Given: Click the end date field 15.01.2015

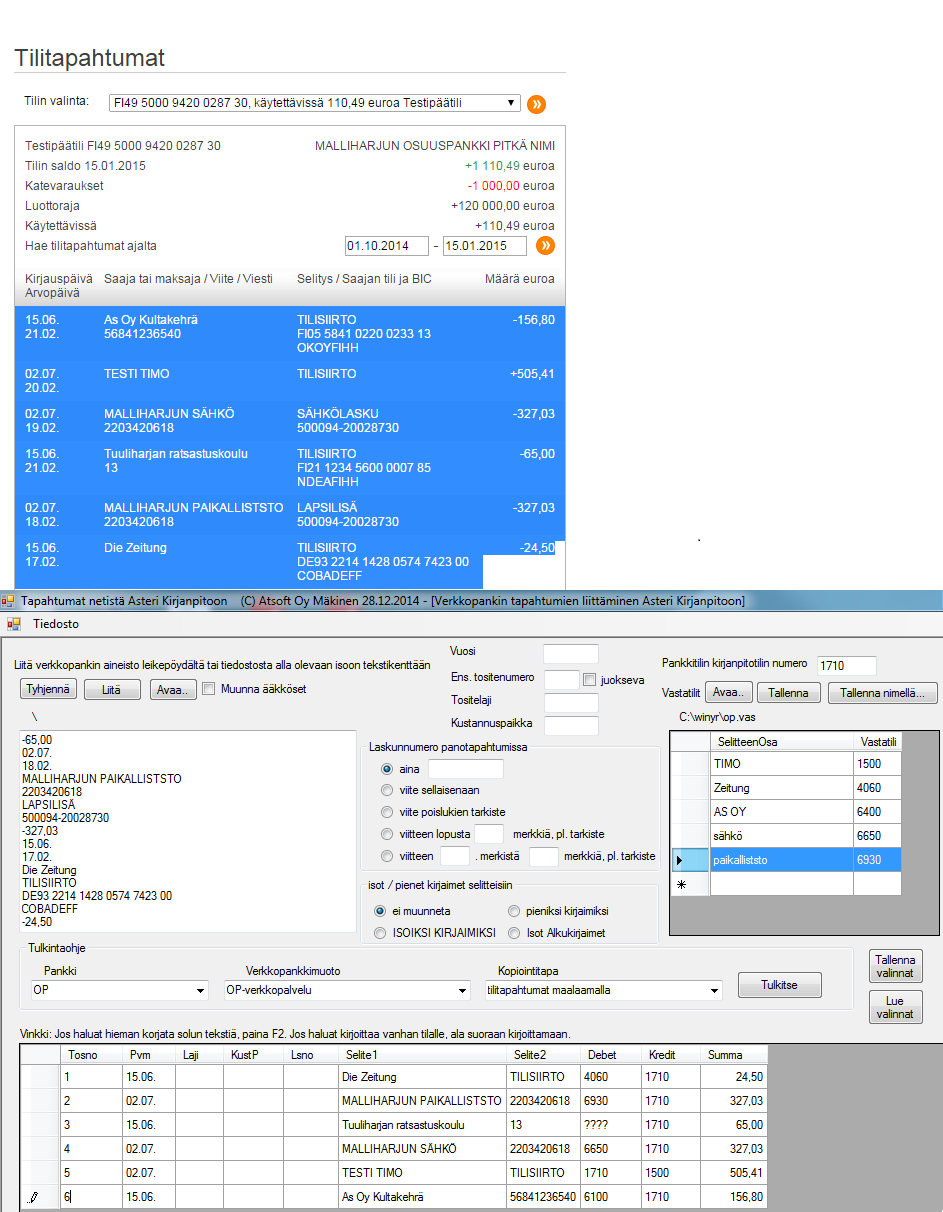Looking at the screenshot, I should (x=485, y=246).
